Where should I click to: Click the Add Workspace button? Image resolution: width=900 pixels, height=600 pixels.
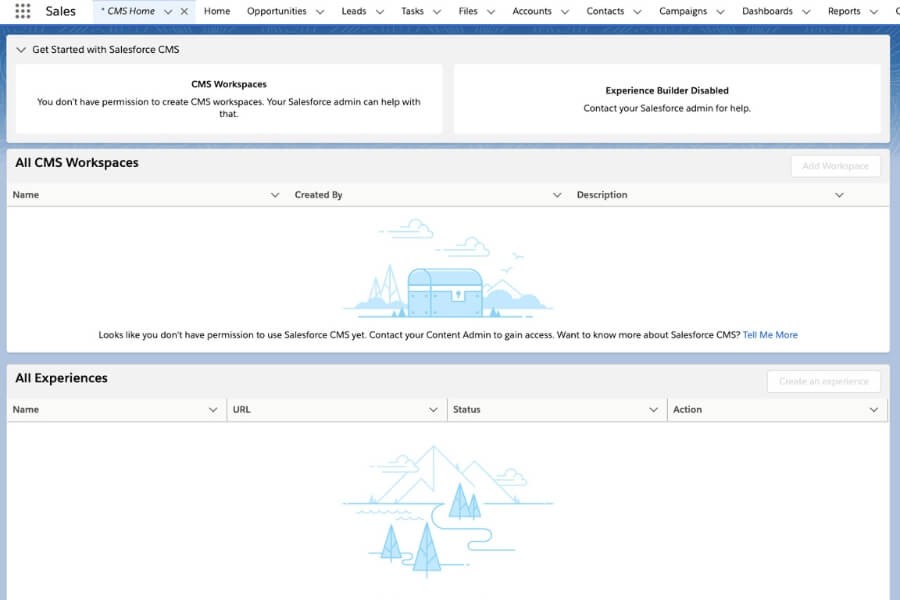(x=835, y=166)
